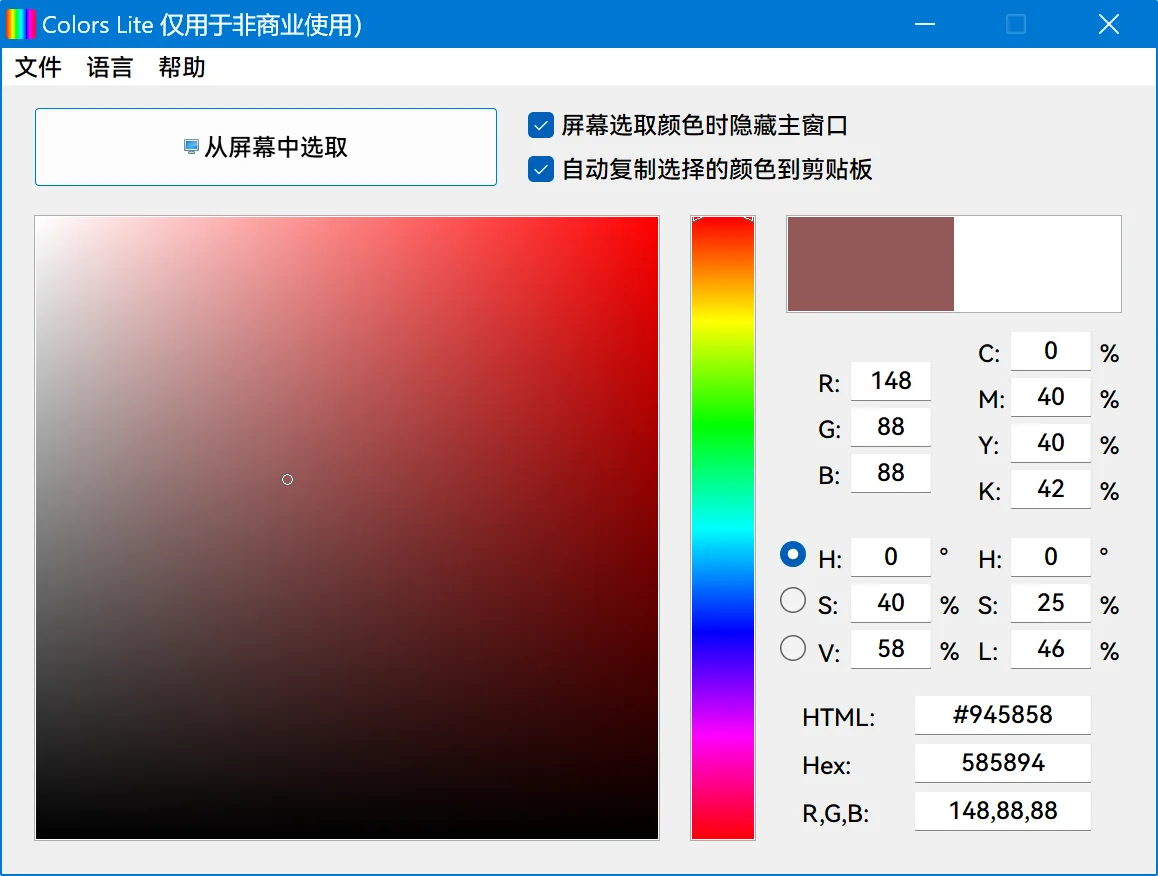1158x876 pixels.
Task: Click the R,G,B combined value field
Action: point(1002,811)
